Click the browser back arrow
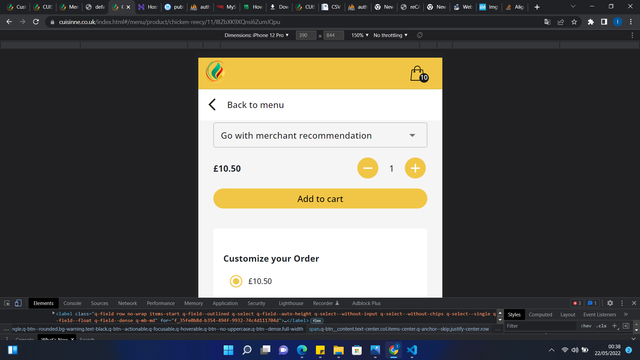The height and width of the screenshot is (360, 640). click(9, 22)
